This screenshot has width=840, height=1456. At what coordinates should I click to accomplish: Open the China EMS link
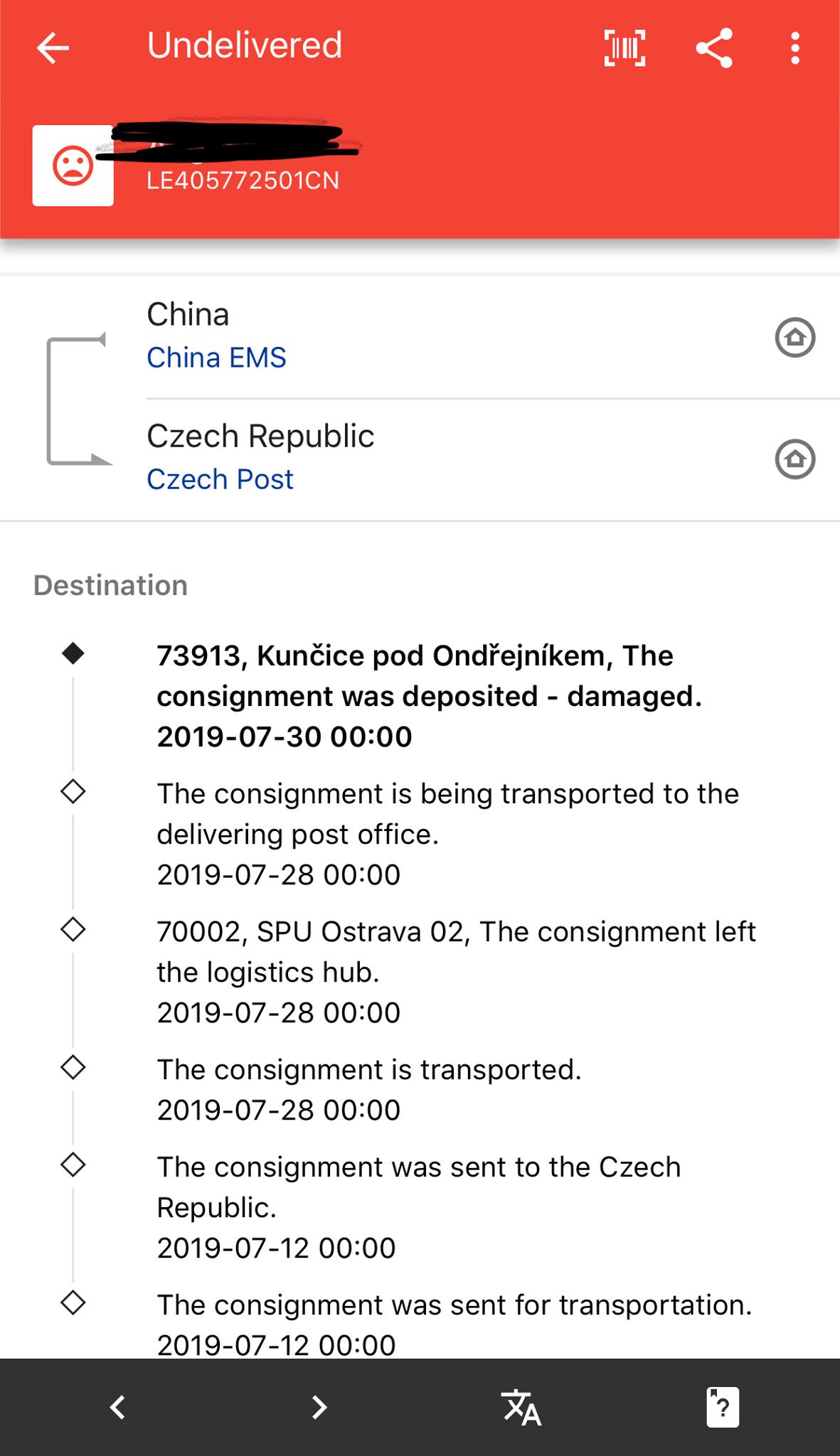[216, 358]
